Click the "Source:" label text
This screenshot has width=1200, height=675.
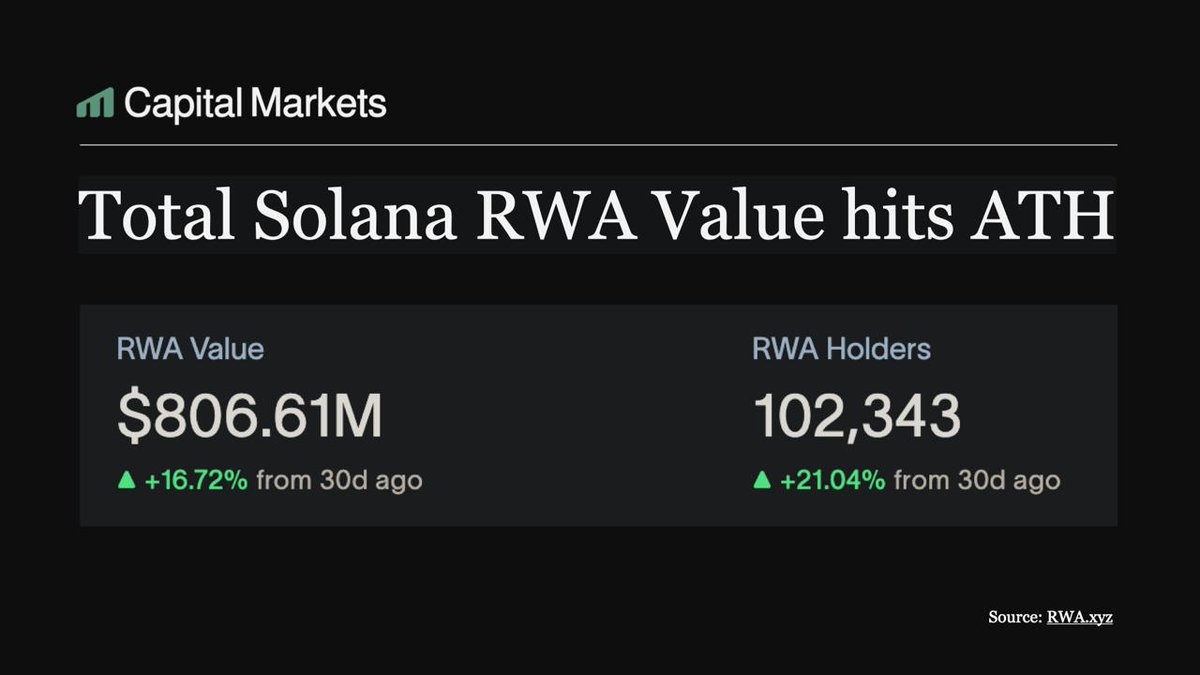coord(1014,617)
